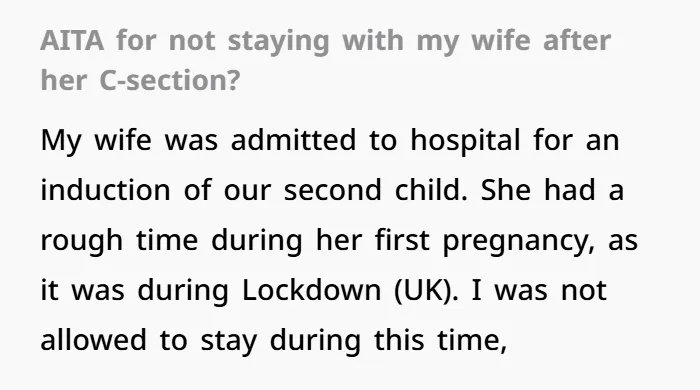Viewport: 700px width, 390px height.
Task: Click the word "allowed" in the last line
Action: point(94,340)
